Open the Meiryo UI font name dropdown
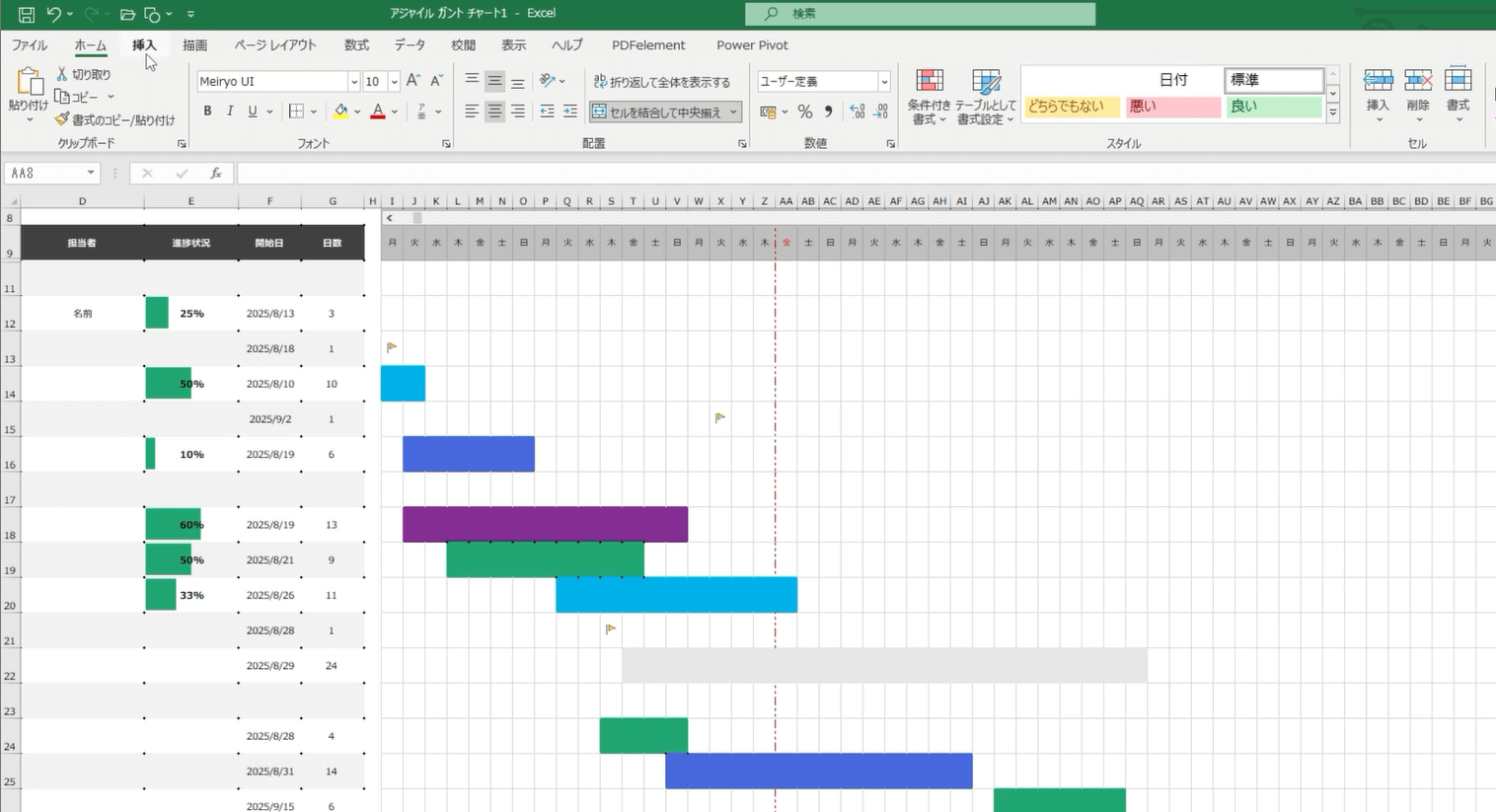 [x=353, y=82]
